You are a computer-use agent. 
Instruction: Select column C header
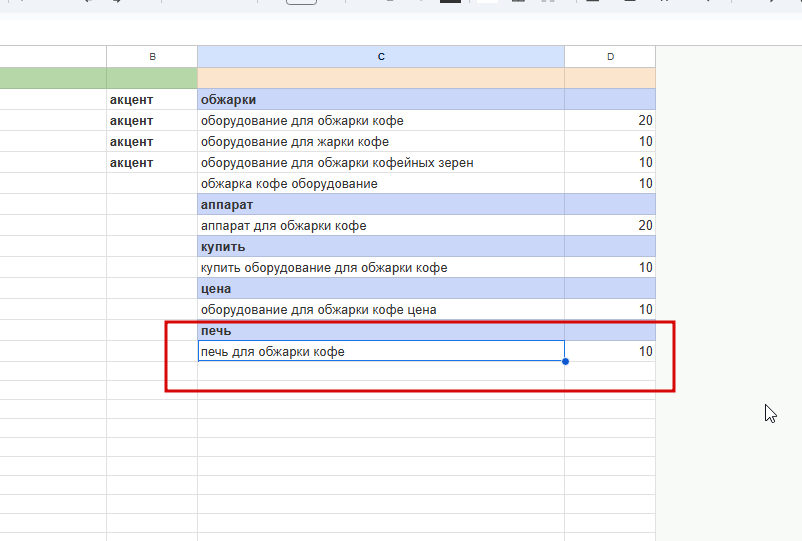[x=381, y=57]
